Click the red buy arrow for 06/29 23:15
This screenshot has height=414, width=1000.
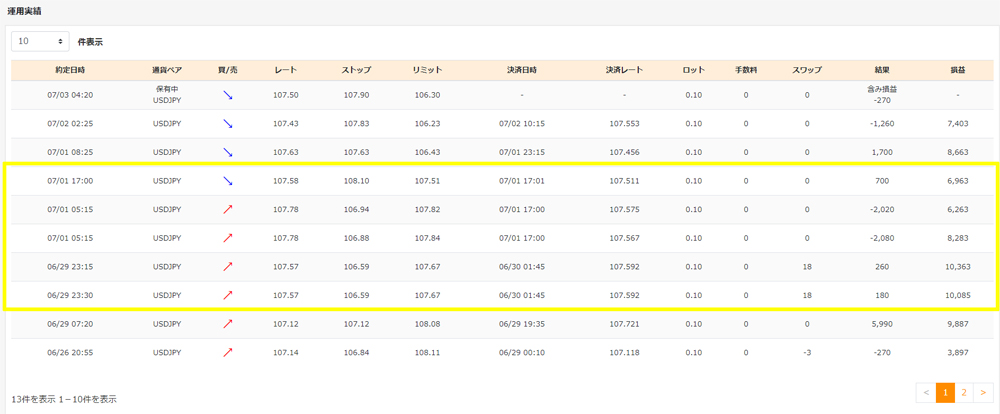pyautogui.click(x=228, y=267)
